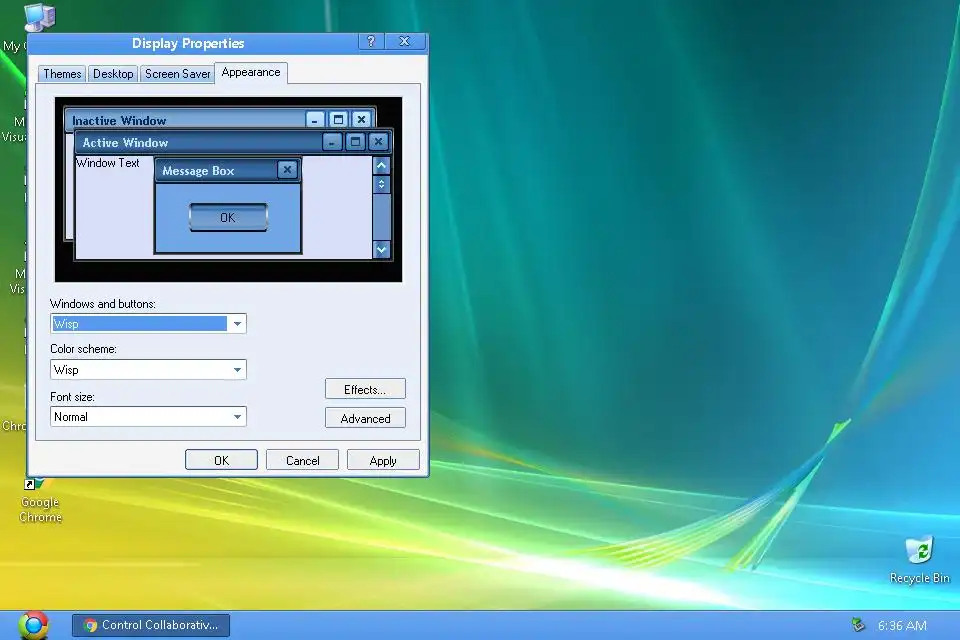Click preview scrollbar down arrow

point(381,249)
